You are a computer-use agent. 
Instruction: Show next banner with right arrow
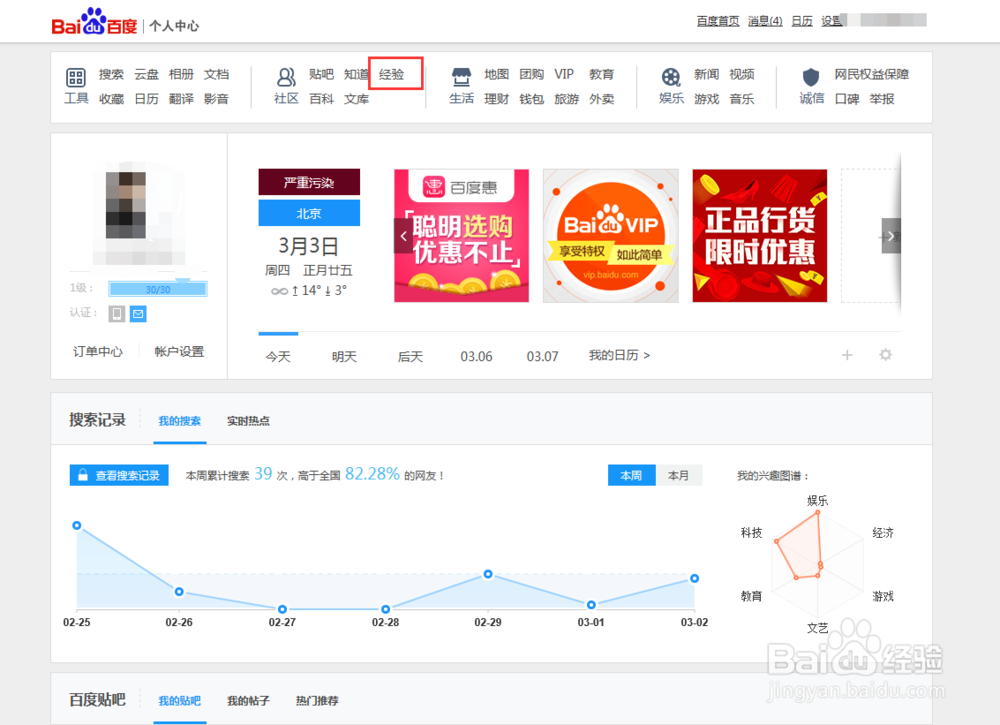pyautogui.click(x=891, y=236)
